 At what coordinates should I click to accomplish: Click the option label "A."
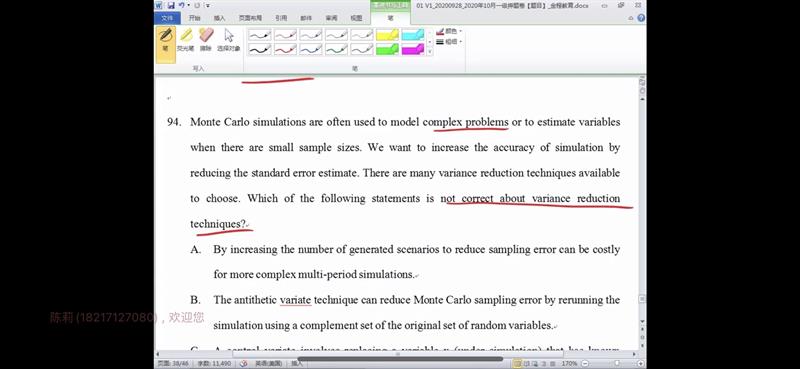click(x=195, y=250)
